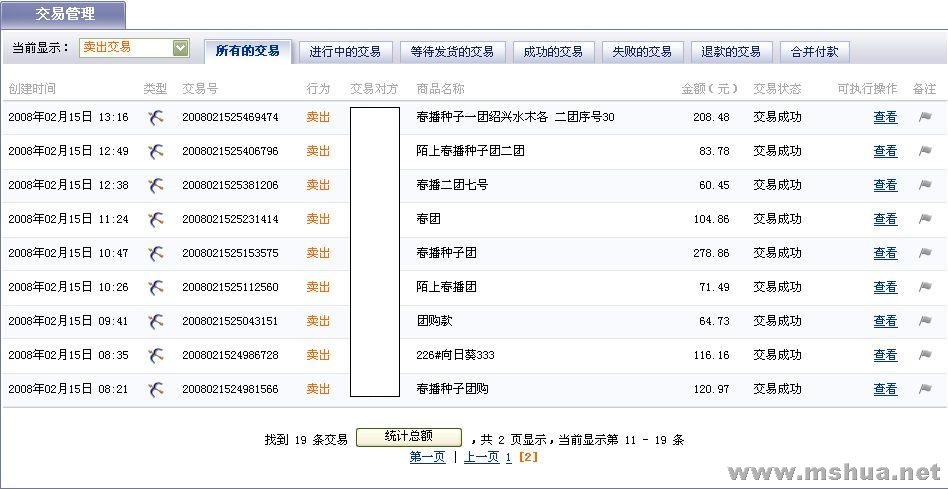Click 查看 for the 春播种子团购 transaction
Image resolution: width=948 pixels, height=489 pixels.
click(x=885, y=389)
